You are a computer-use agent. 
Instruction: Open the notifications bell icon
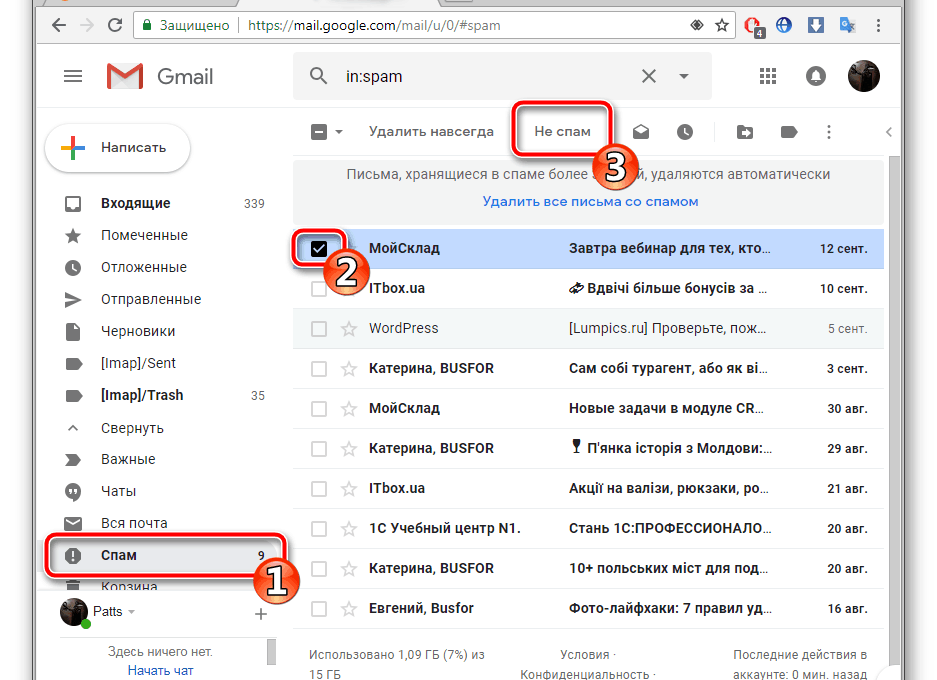point(816,76)
